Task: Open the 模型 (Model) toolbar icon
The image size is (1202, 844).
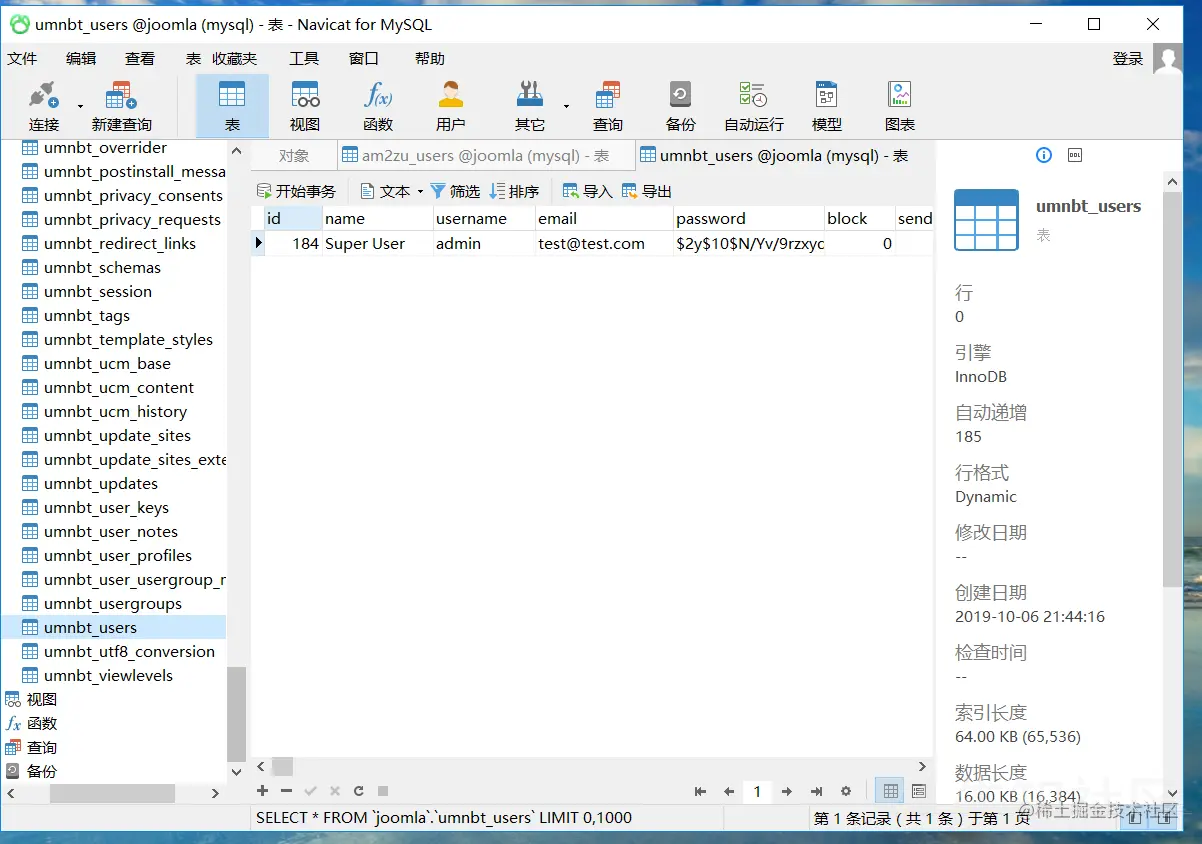Action: 826,106
